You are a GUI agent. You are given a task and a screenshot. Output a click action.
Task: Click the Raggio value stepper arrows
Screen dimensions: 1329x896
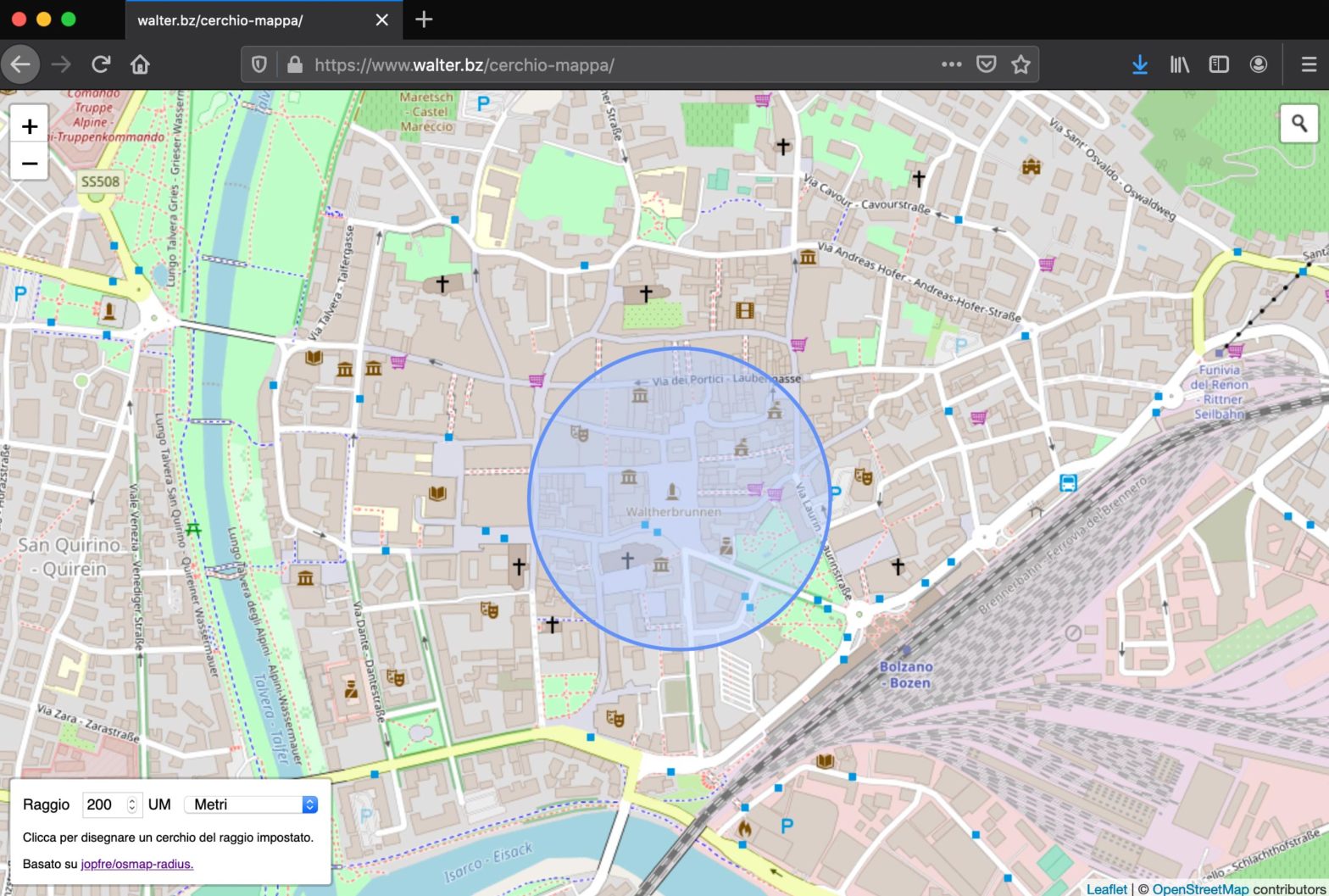coord(132,804)
